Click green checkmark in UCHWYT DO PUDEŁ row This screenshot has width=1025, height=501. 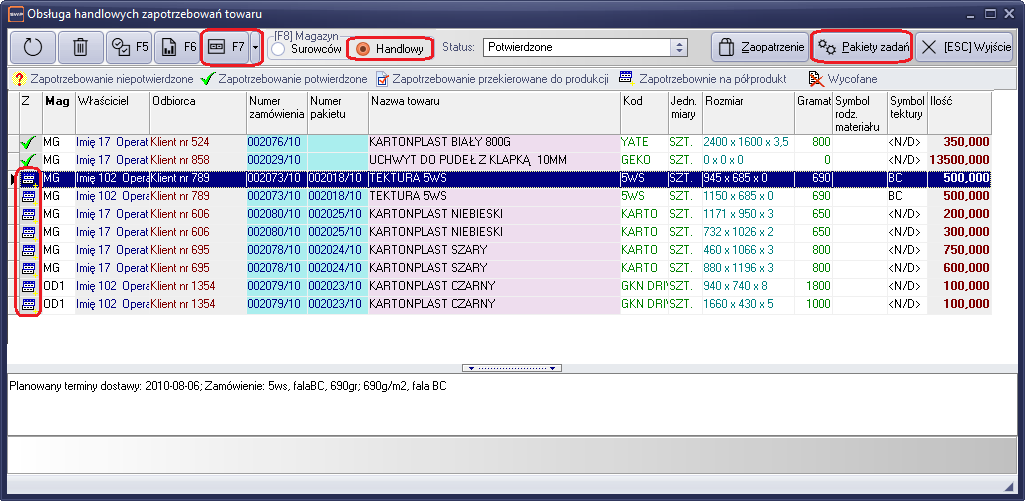tap(28, 160)
